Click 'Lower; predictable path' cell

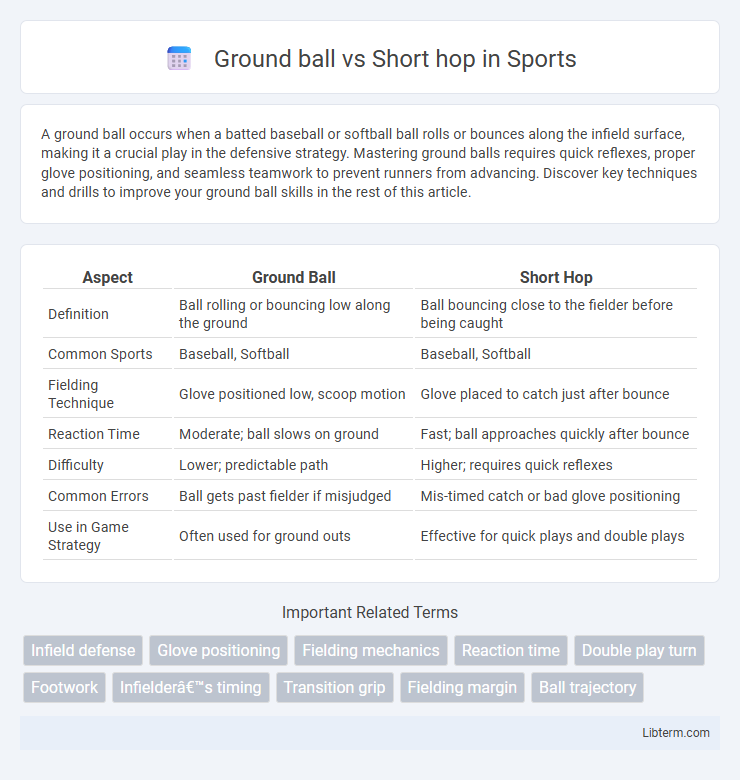pyautogui.click(x=293, y=465)
